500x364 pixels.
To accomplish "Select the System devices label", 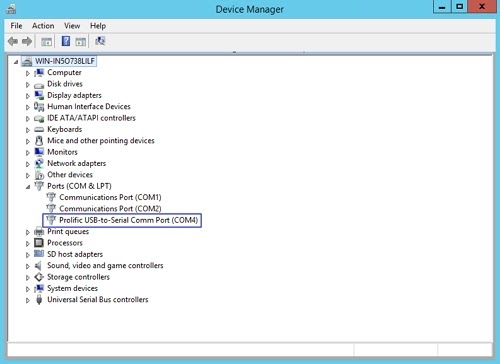I will (x=72, y=288).
